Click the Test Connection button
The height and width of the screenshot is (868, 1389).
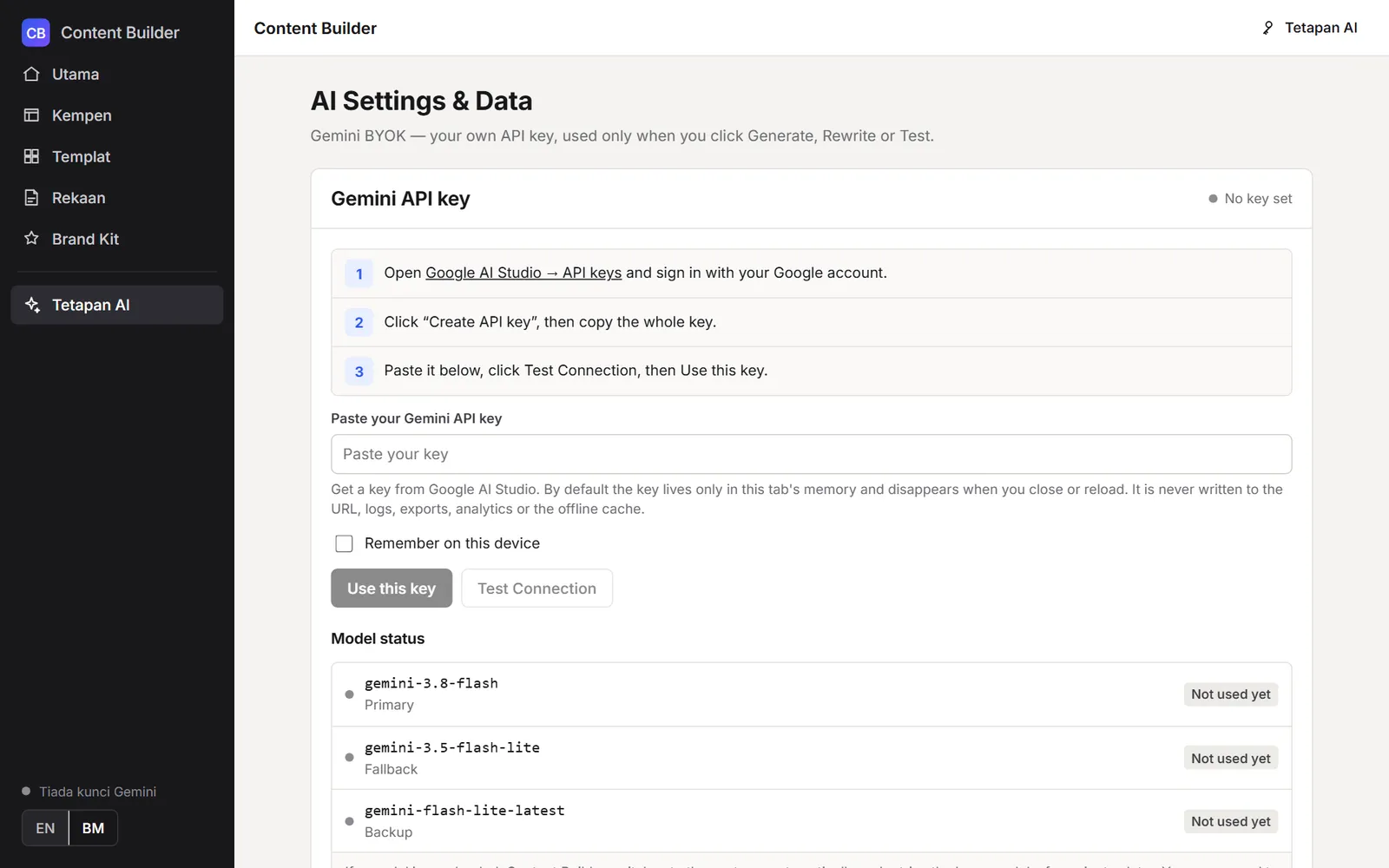click(537, 589)
